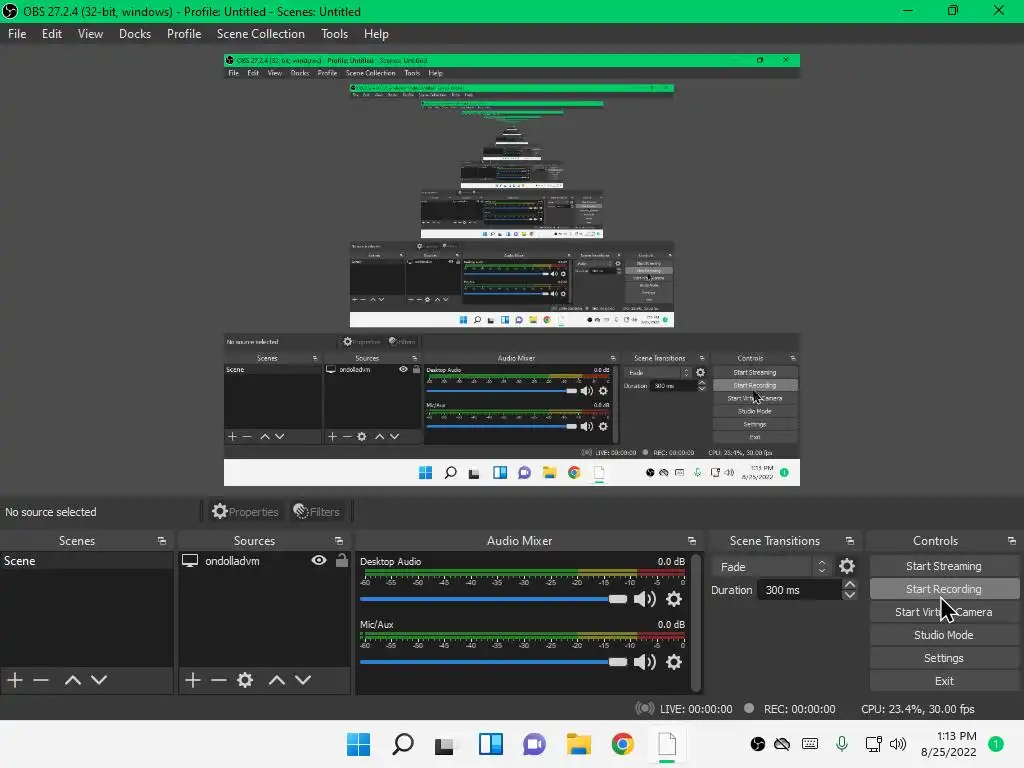The image size is (1024, 768).
Task: Click Start Recording
Action: click(x=944, y=589)
